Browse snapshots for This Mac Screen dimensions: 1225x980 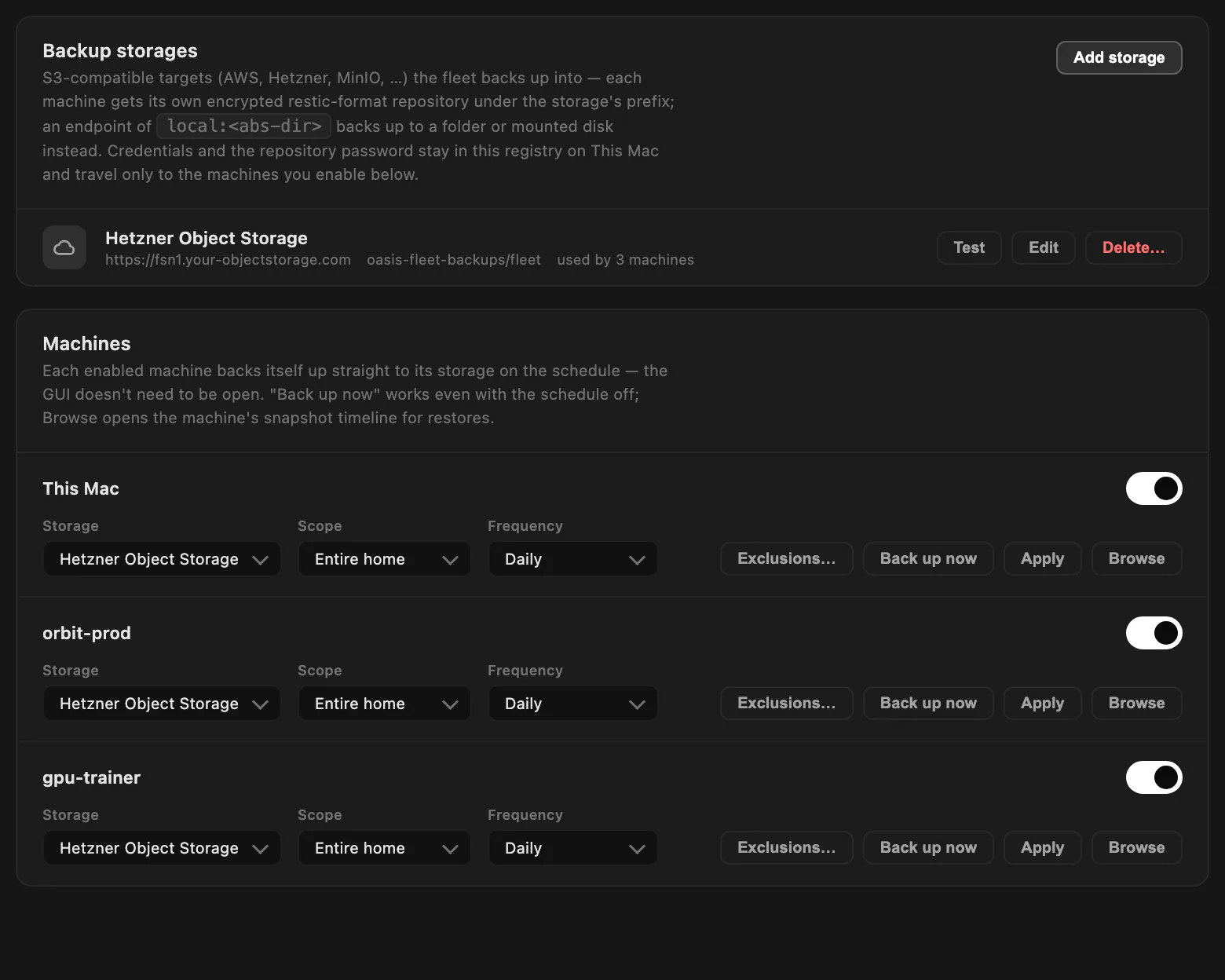(1137, 558)
